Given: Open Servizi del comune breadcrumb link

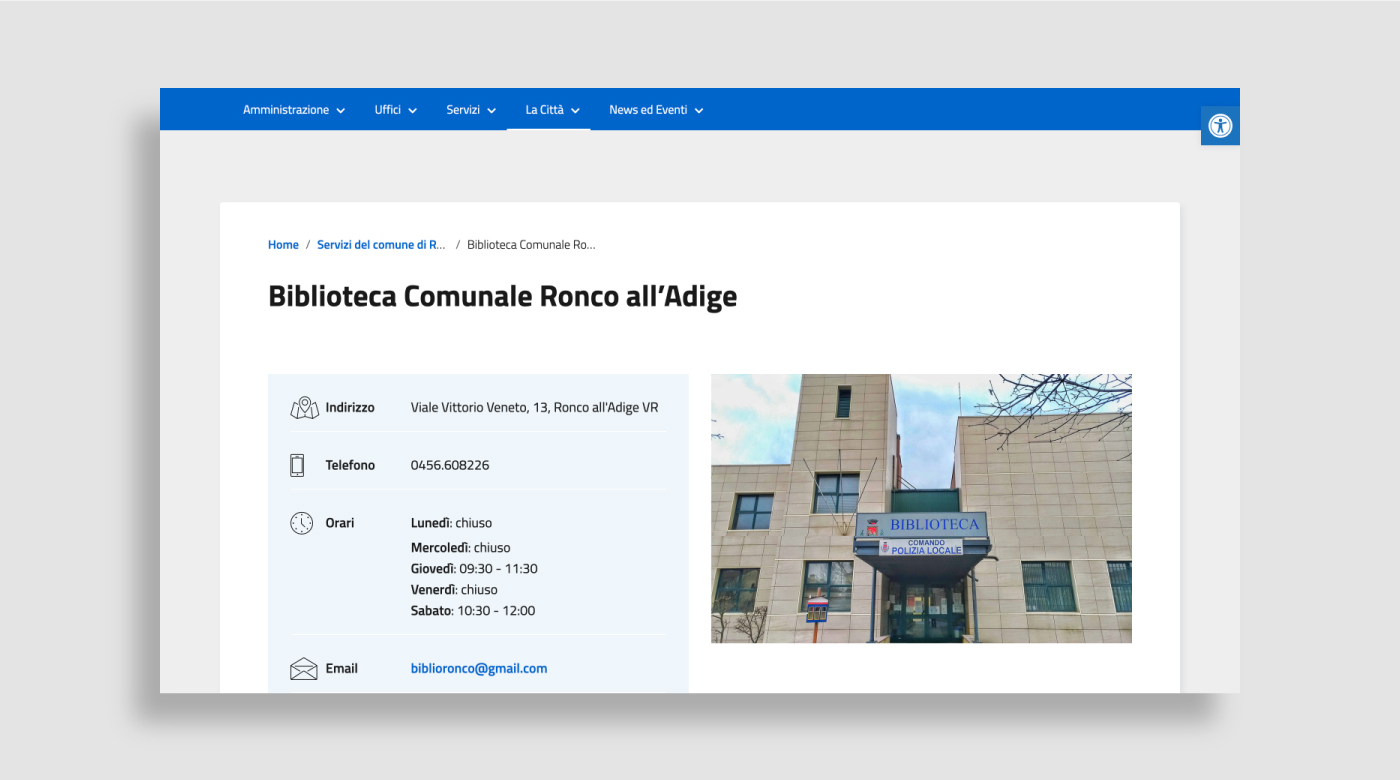Looking at the screenshot, I should pos(381,245).
